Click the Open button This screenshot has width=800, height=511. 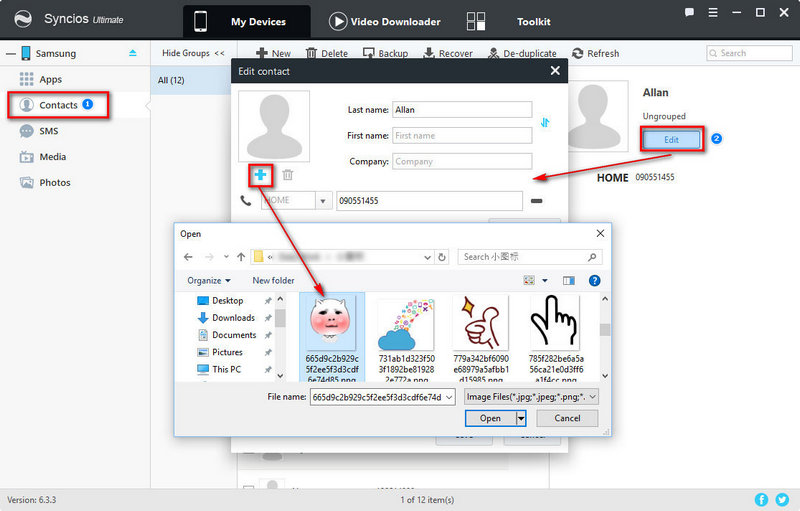coord(490,418)
